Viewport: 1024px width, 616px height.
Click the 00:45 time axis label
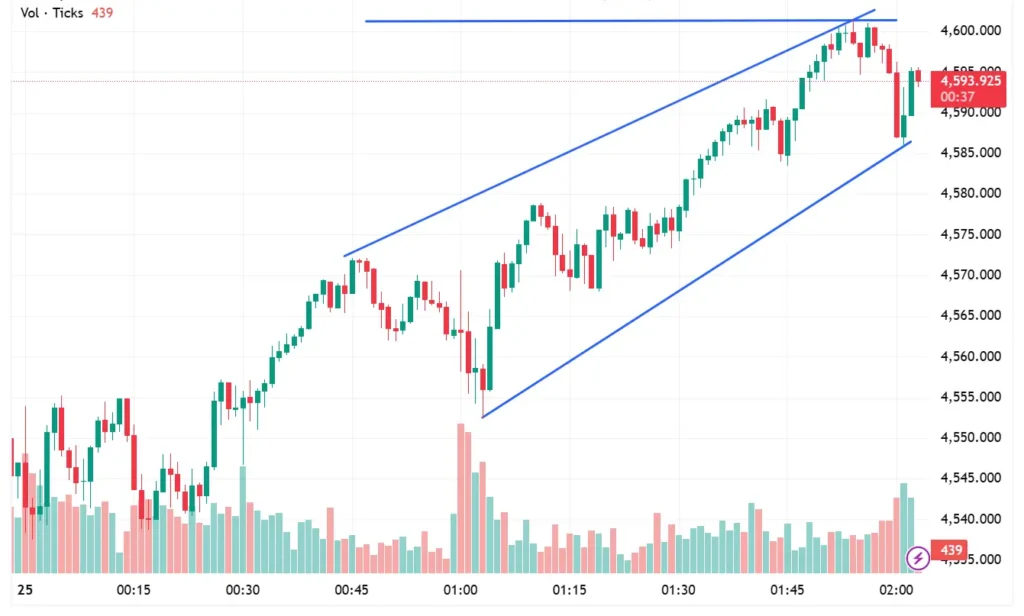(353, 589)
